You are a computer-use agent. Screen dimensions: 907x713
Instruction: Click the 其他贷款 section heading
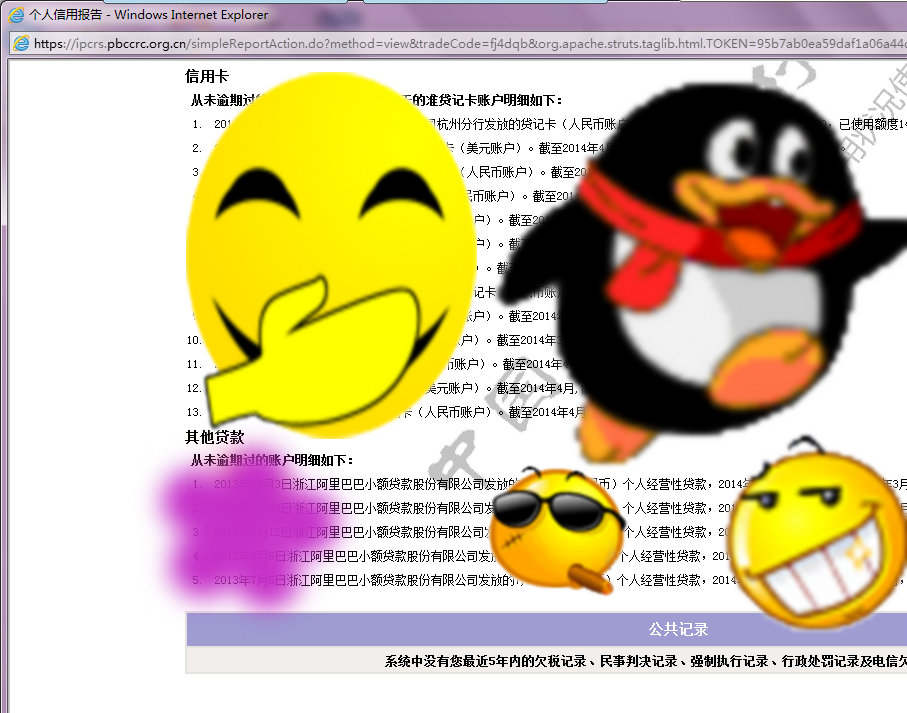pos(215,437)
